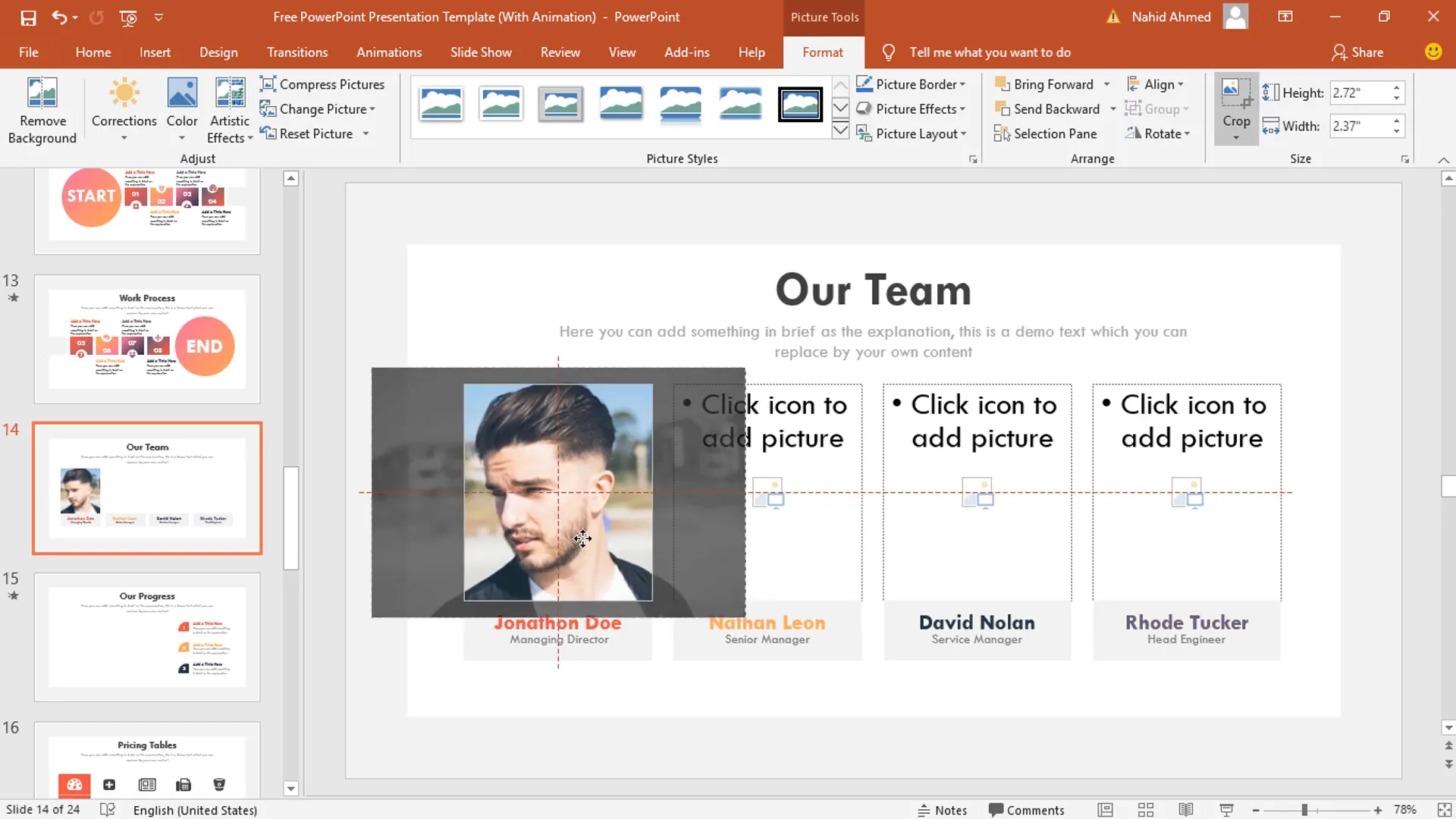The height and width of the screenshot is (819, 1456).
Task: Click the Crop tool
Action: [1236, 109]
